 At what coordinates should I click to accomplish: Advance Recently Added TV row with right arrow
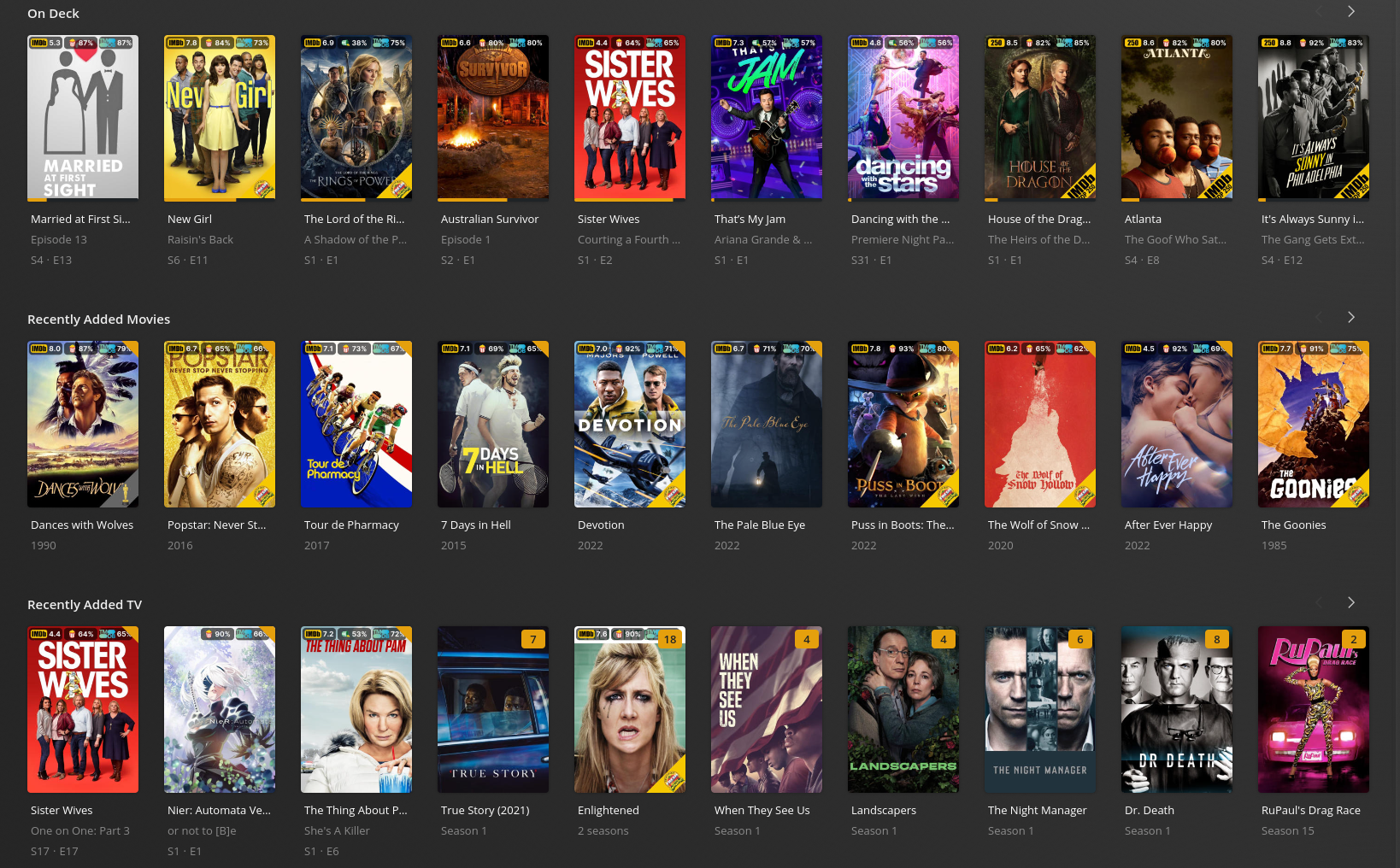point(1350,603)
